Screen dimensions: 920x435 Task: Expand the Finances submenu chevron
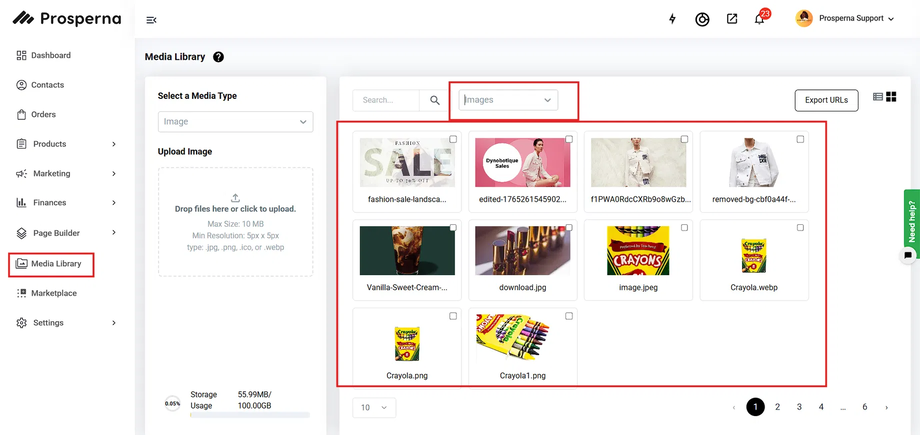click(x=114, y=203)
